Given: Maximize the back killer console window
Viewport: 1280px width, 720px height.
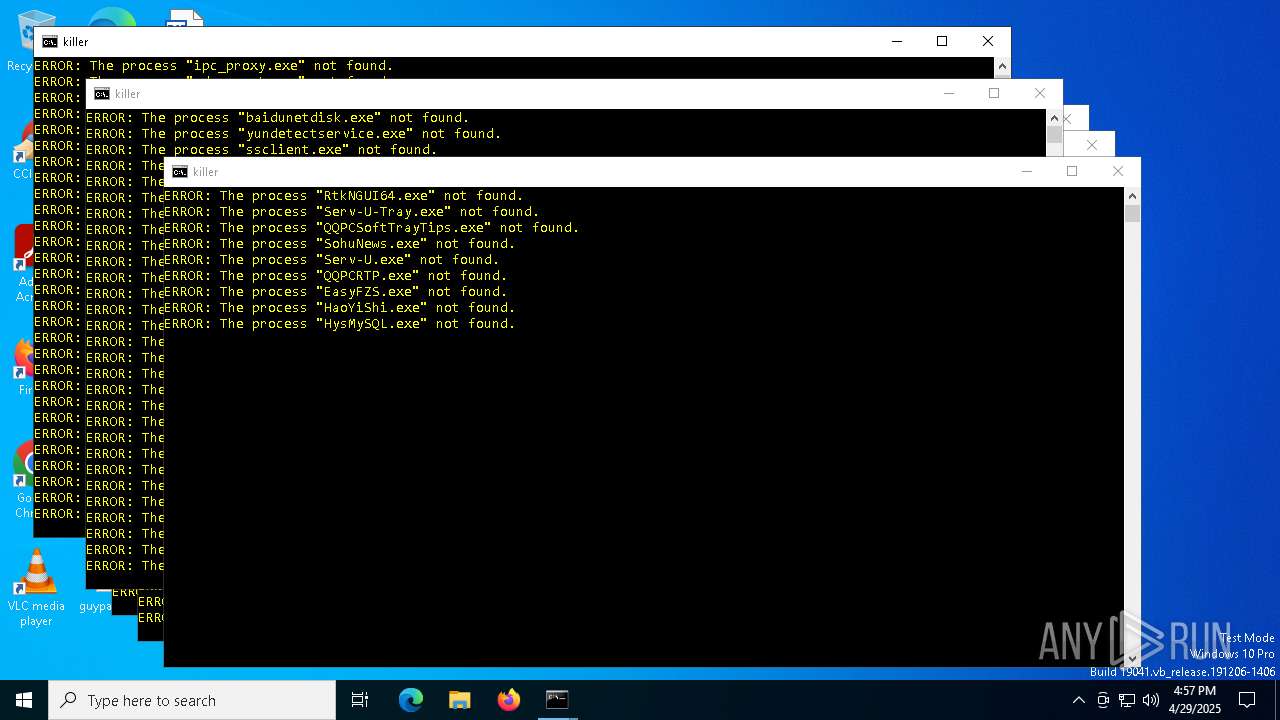Looking at the screenshot, I should point(942,41).
